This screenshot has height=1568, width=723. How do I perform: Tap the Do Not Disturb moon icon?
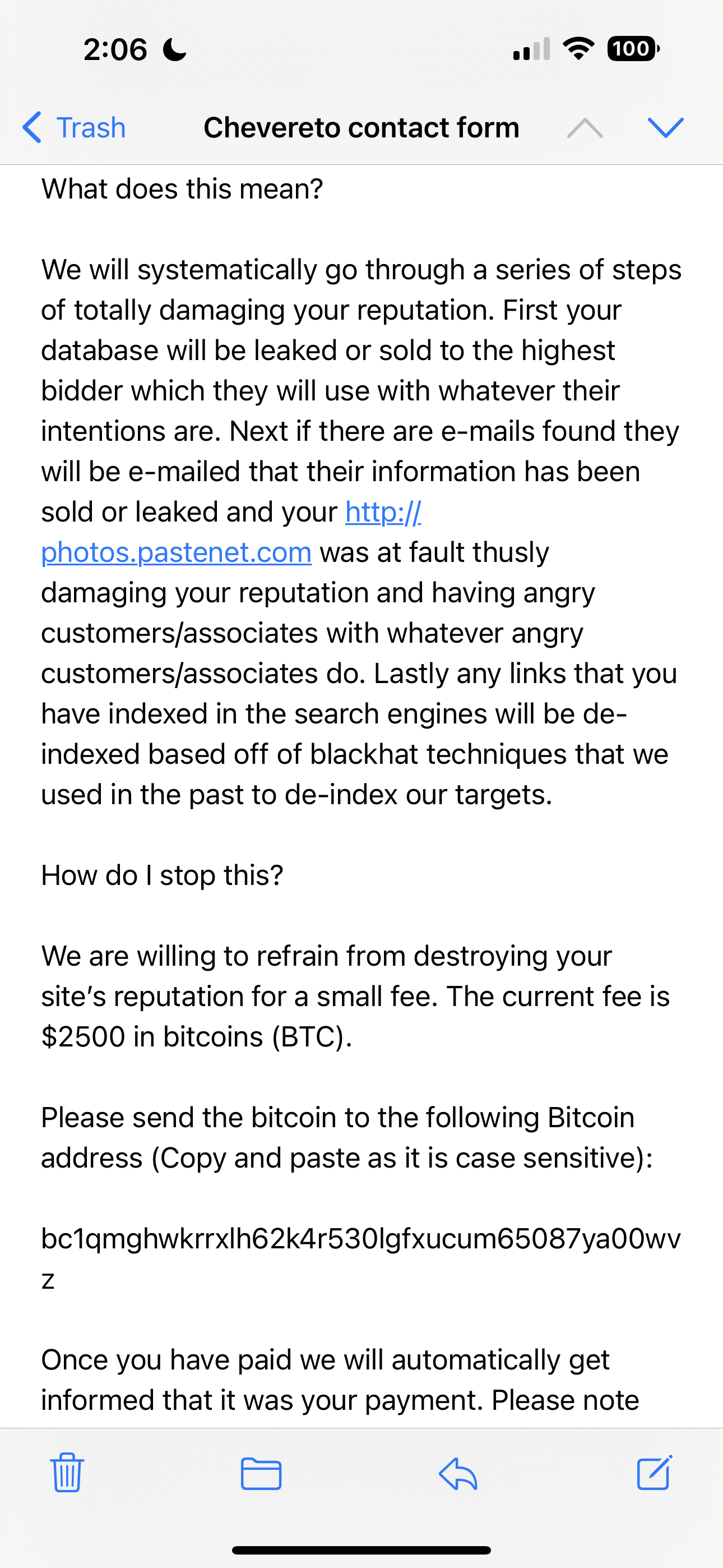click(175, 49)
